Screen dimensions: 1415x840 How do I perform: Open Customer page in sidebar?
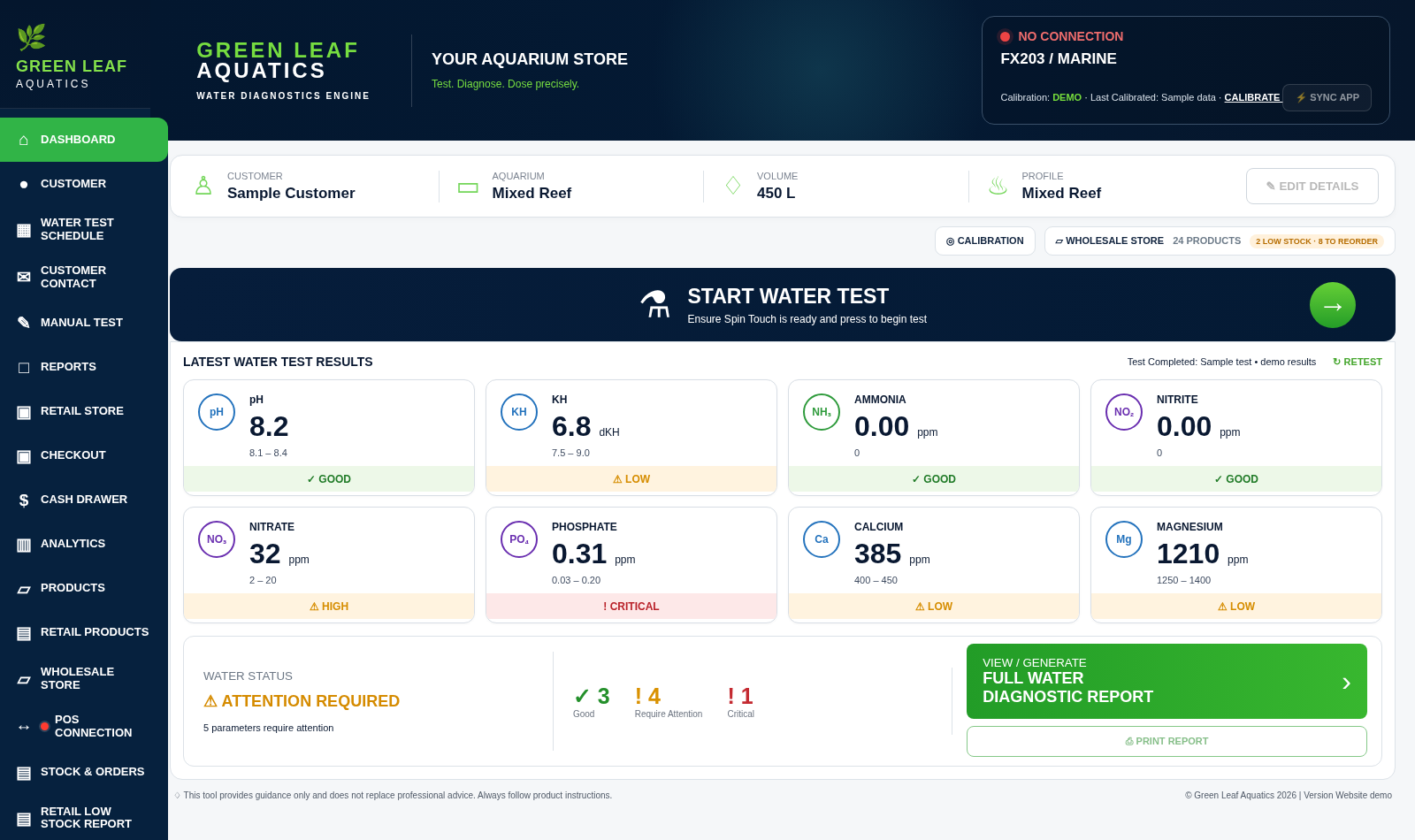(x=84, y=184)
